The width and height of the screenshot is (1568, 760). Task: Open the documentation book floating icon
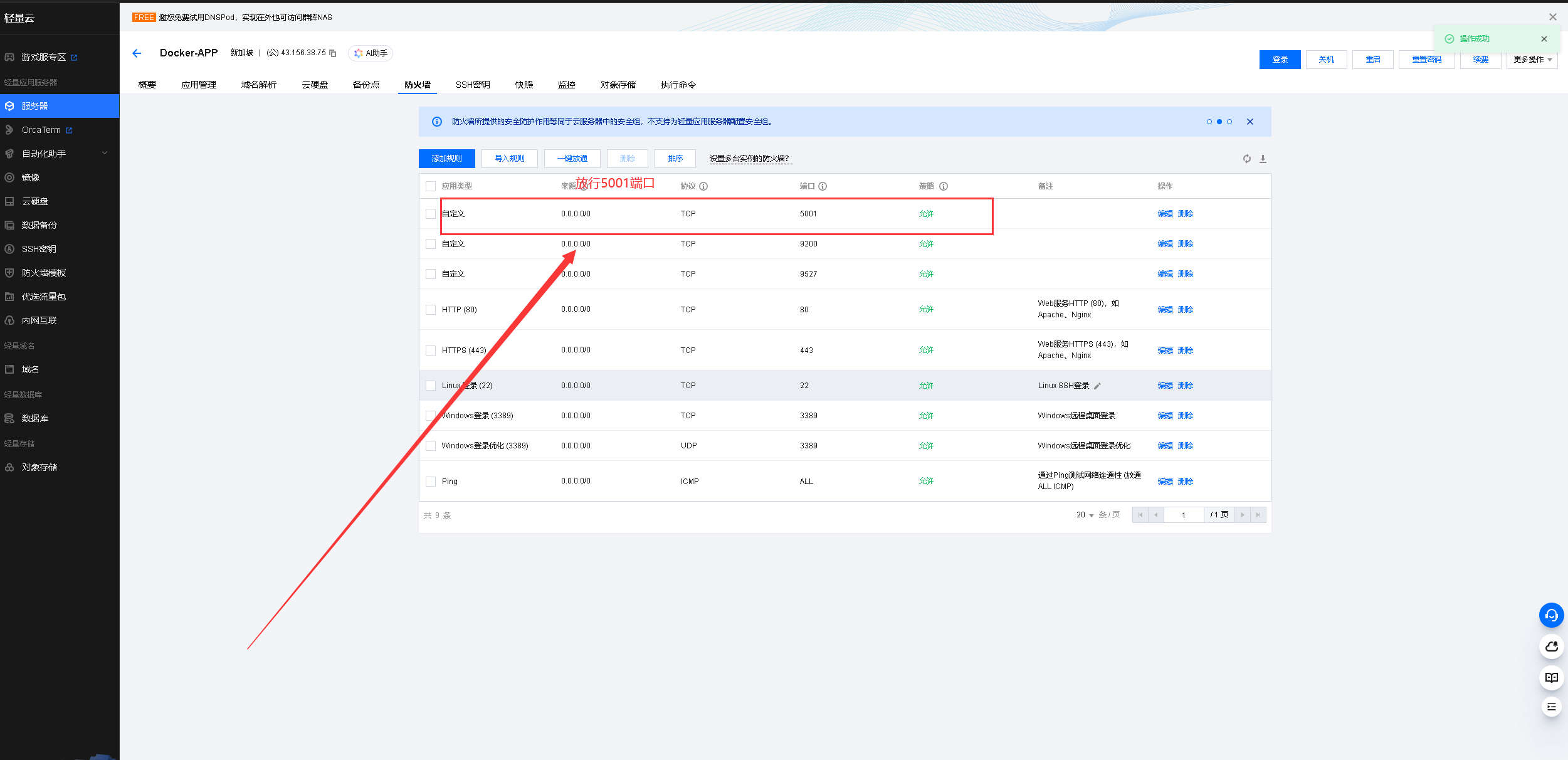[x=1551, y=677]
